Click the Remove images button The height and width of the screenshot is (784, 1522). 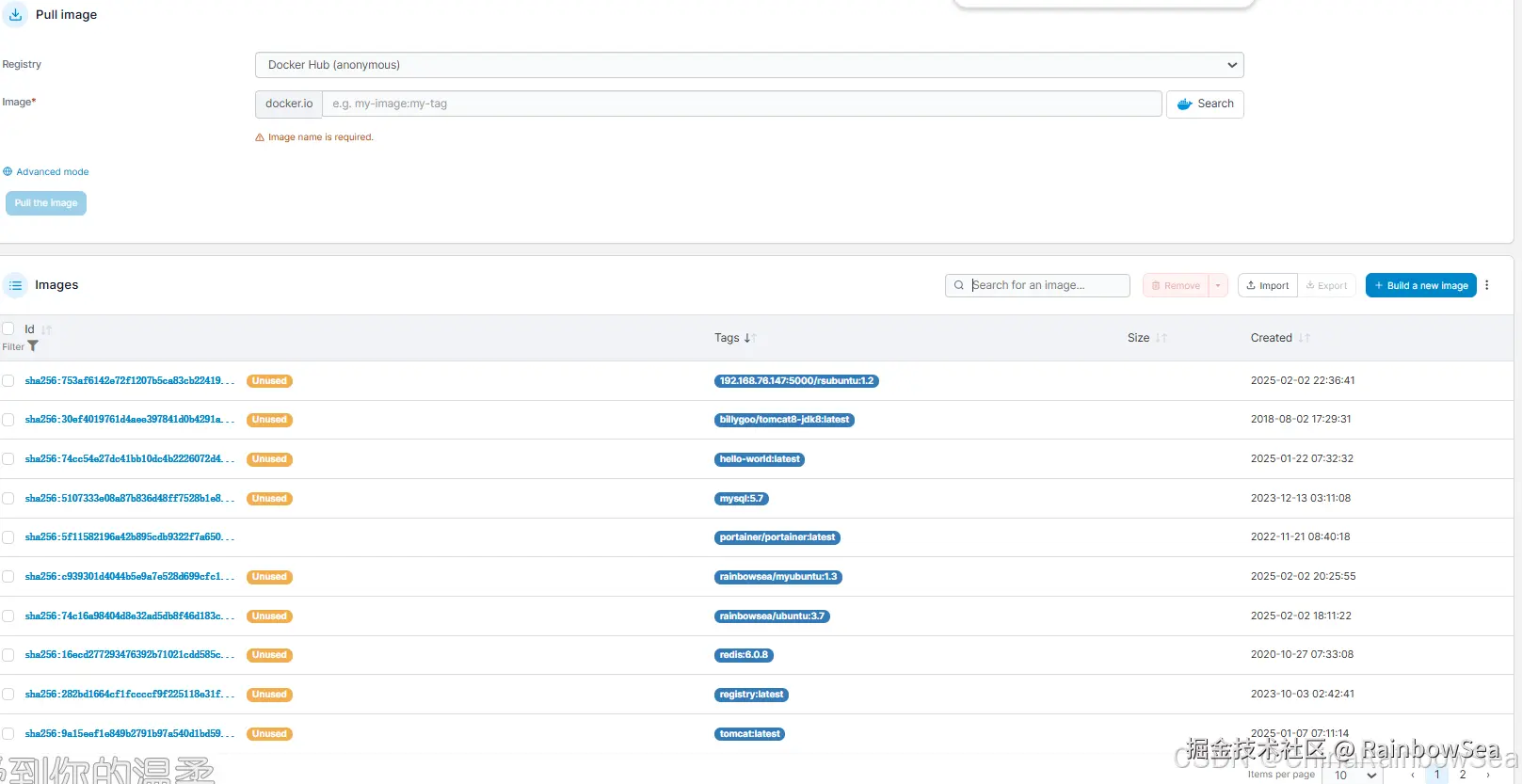point(1176,285)
